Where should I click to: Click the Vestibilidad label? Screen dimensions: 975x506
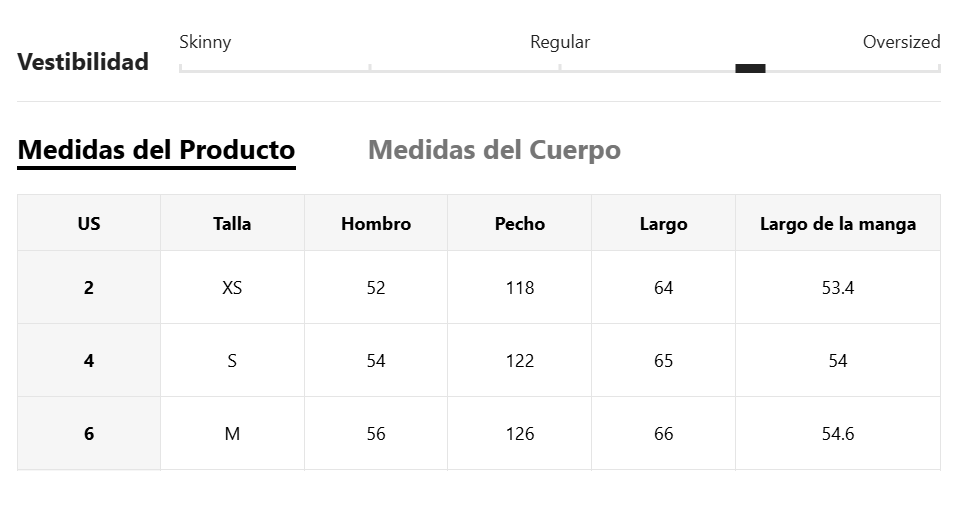[83, 62]
